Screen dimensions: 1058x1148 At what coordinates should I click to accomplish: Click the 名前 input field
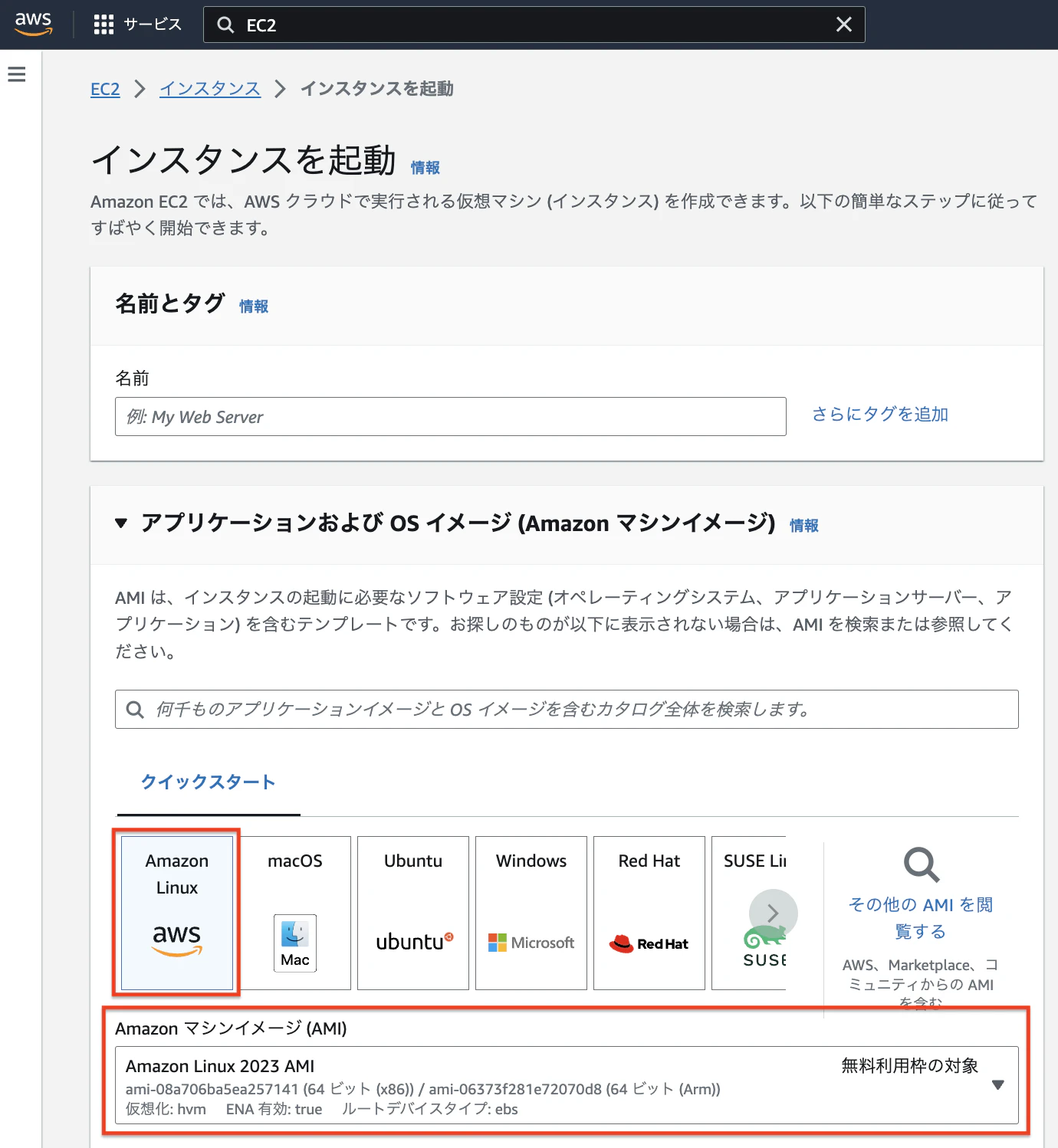point(451,417)
